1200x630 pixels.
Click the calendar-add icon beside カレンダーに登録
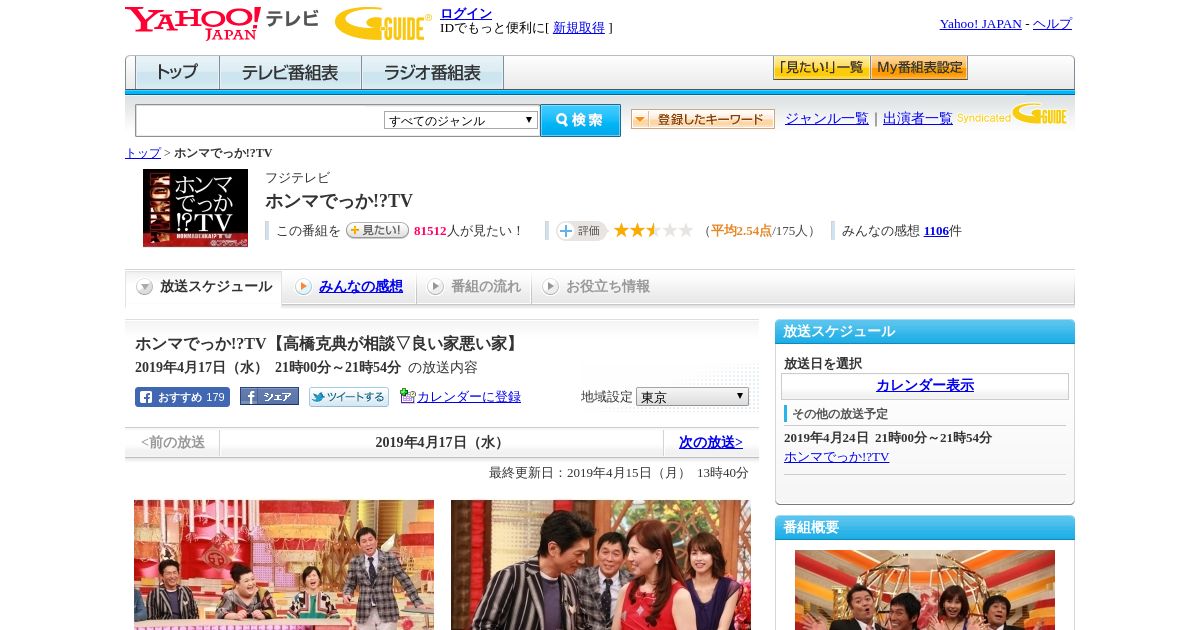tap(407, 396)
